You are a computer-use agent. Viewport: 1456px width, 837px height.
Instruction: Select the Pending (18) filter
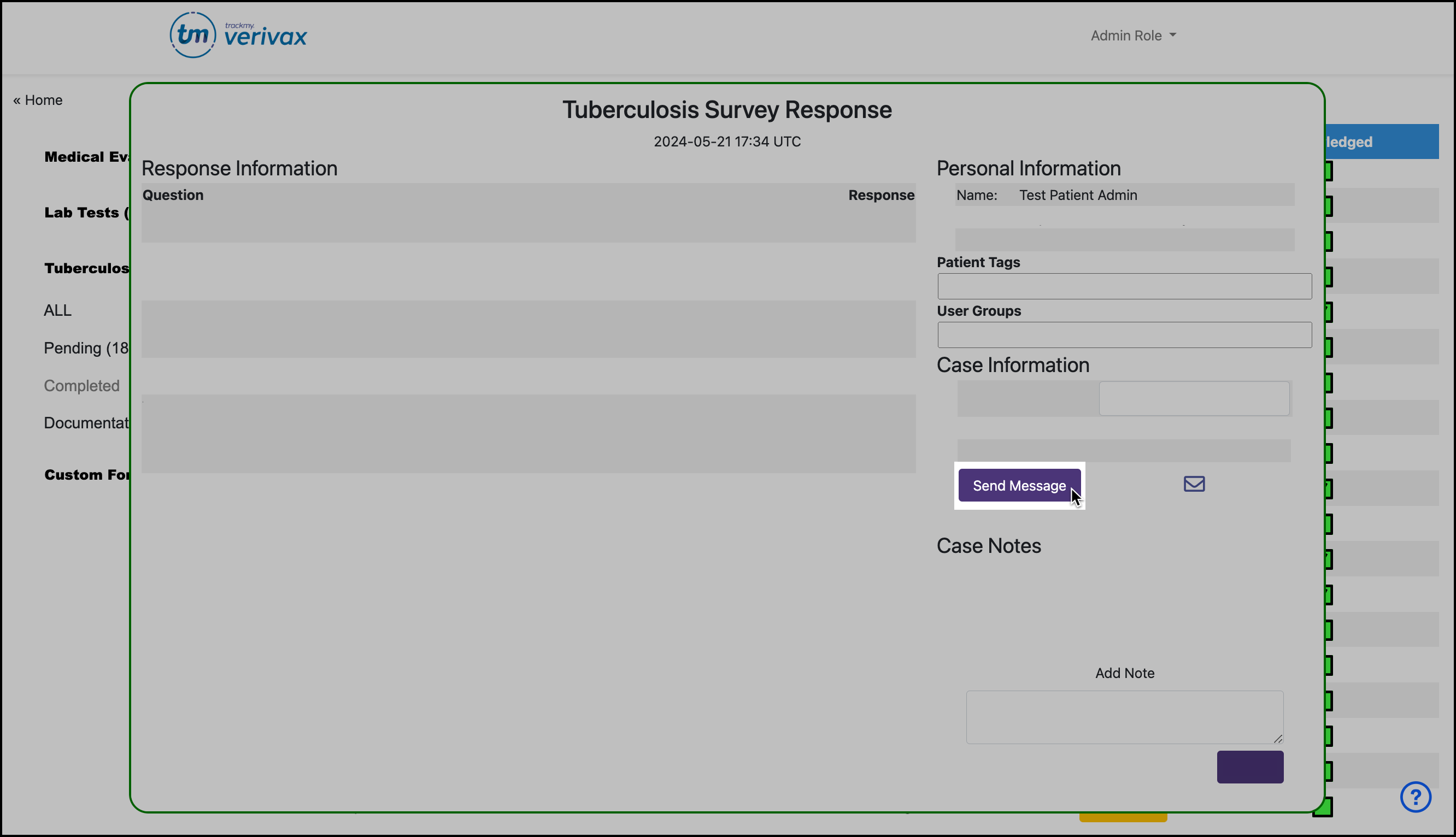coord(85,348)
